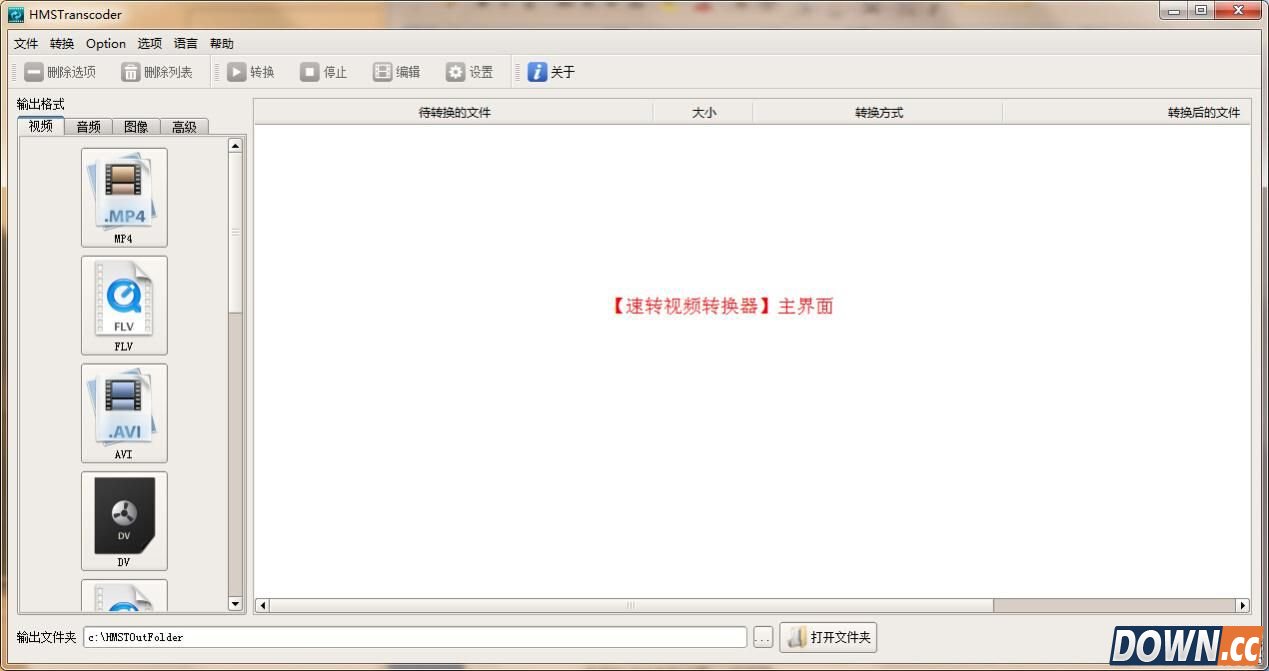Switch to the 图像 tab
This screenshot has width=1269, height=671.
coord(136,126)
